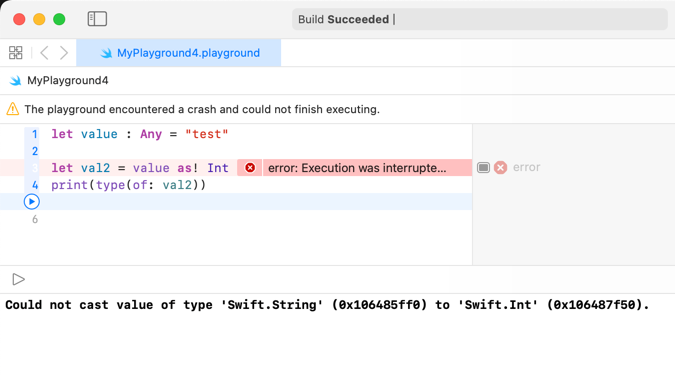
Task: Click the 'error' result text in sidebar
Action: tap(526, 167)
